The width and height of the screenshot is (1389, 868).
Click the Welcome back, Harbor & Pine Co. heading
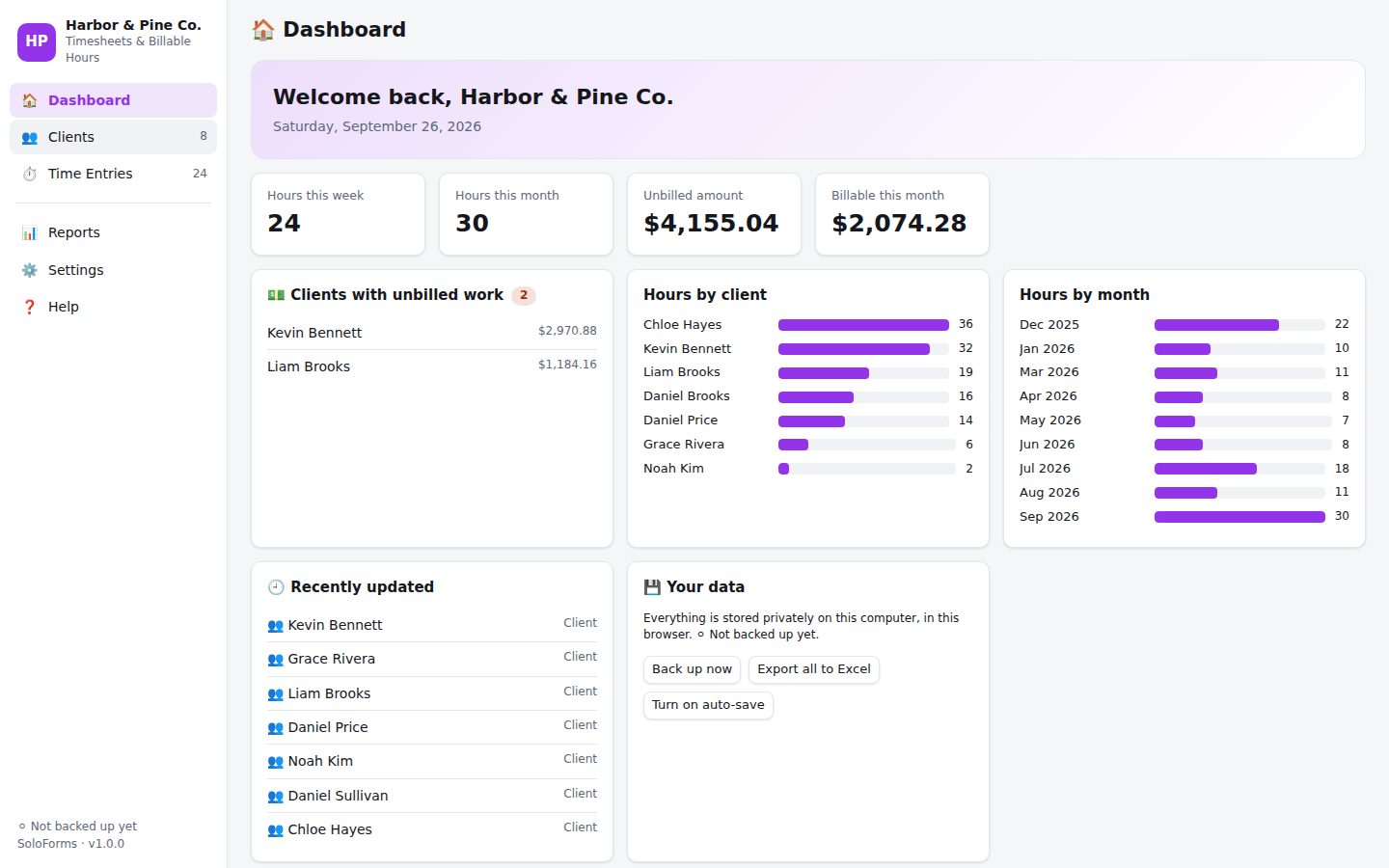click(x=474, y=97)
